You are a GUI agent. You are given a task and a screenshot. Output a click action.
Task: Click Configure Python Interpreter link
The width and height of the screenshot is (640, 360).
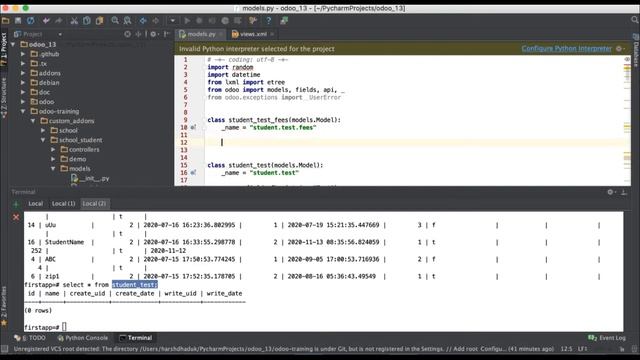pos(567,49)
